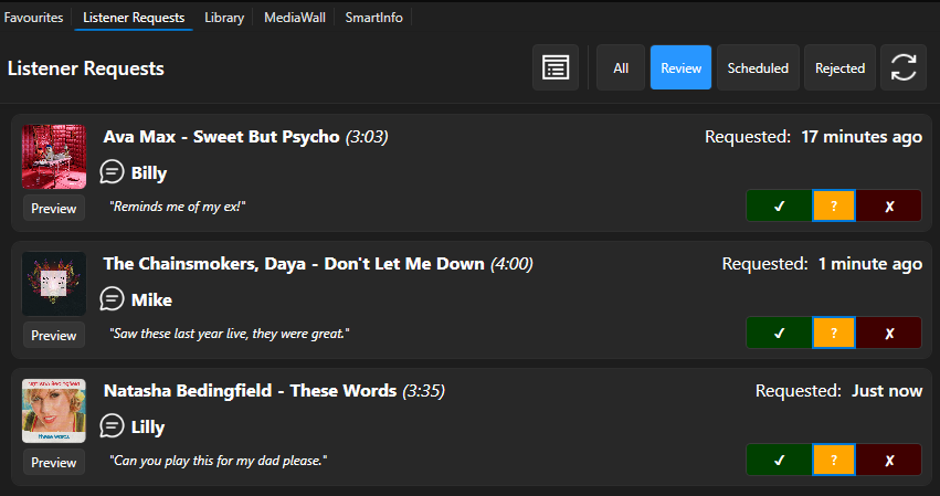Approve the Chainsmokers Don't Let Me Down request

coord(779,333)
